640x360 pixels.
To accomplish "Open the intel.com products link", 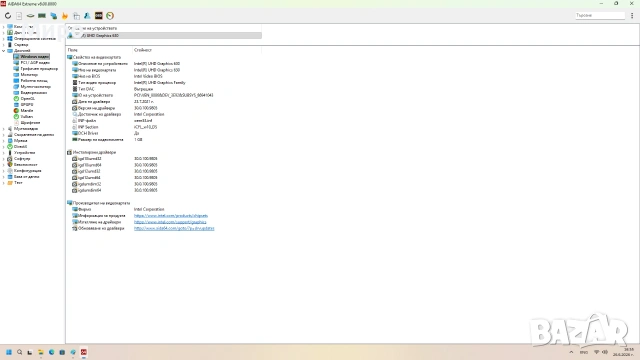I will coord(171,216).
